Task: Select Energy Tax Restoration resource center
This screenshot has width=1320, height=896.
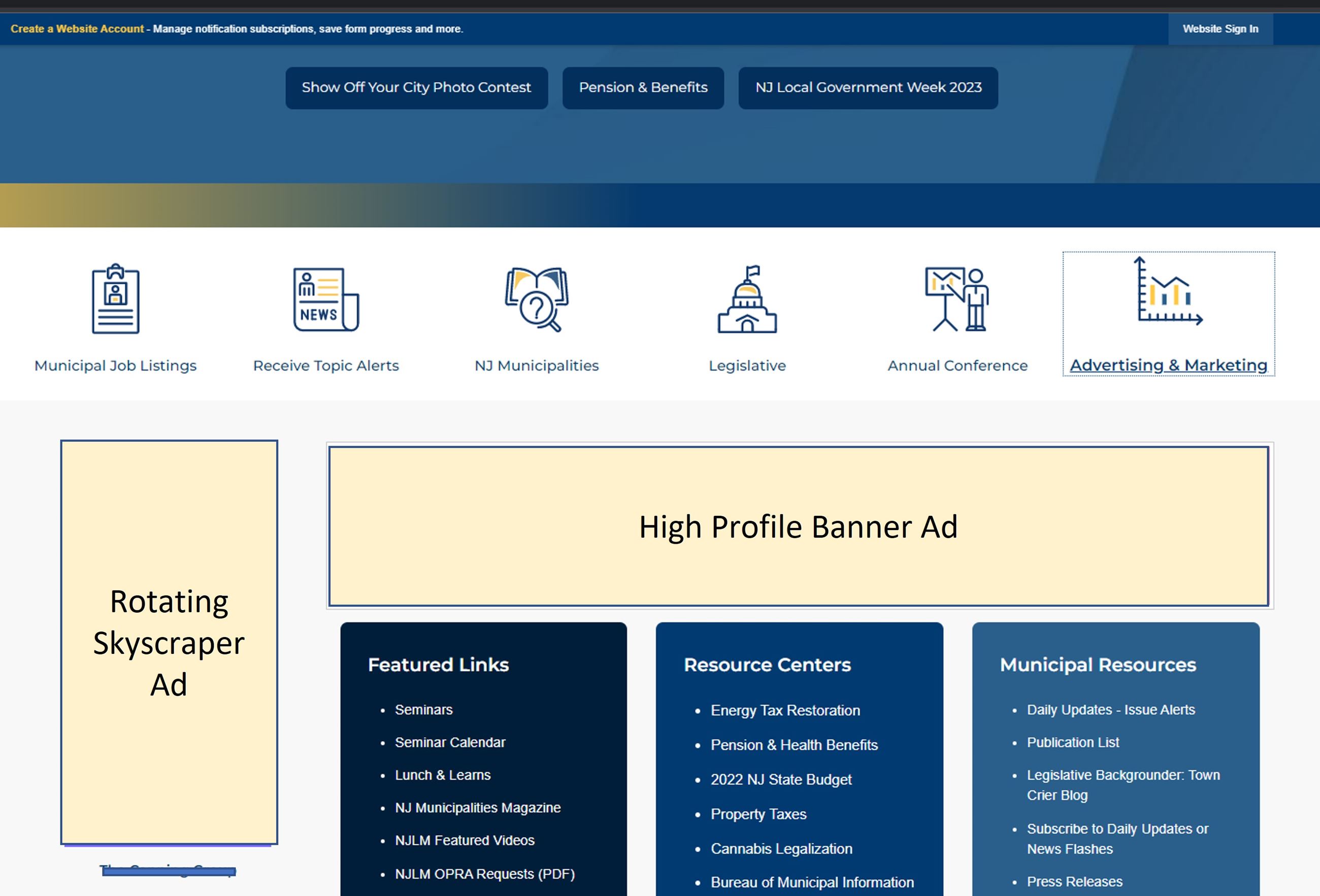Action: pyautogui.click(x=785, y=710)
